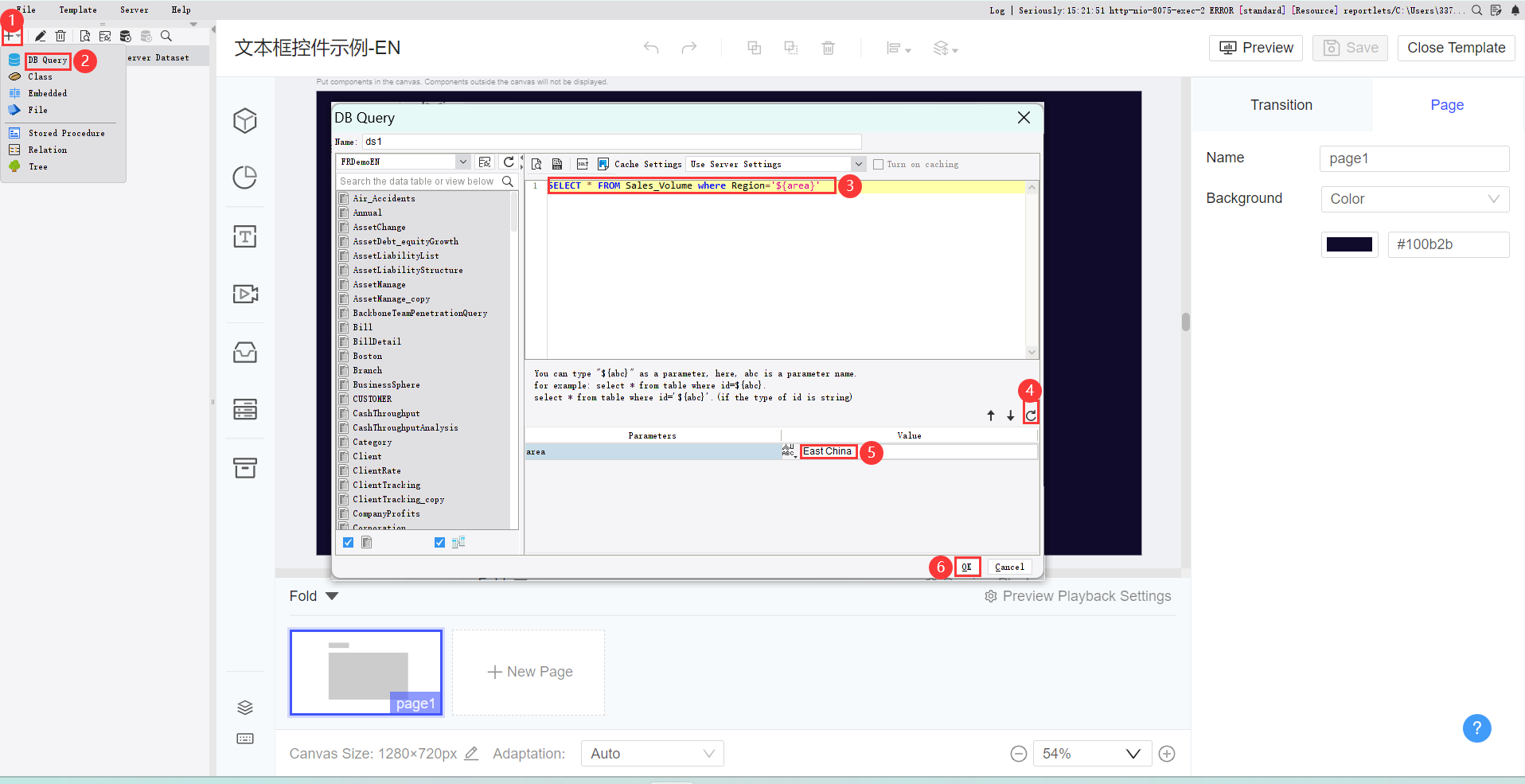Open the Server menu
1525x784 pixels.
[x=133, y=10]
